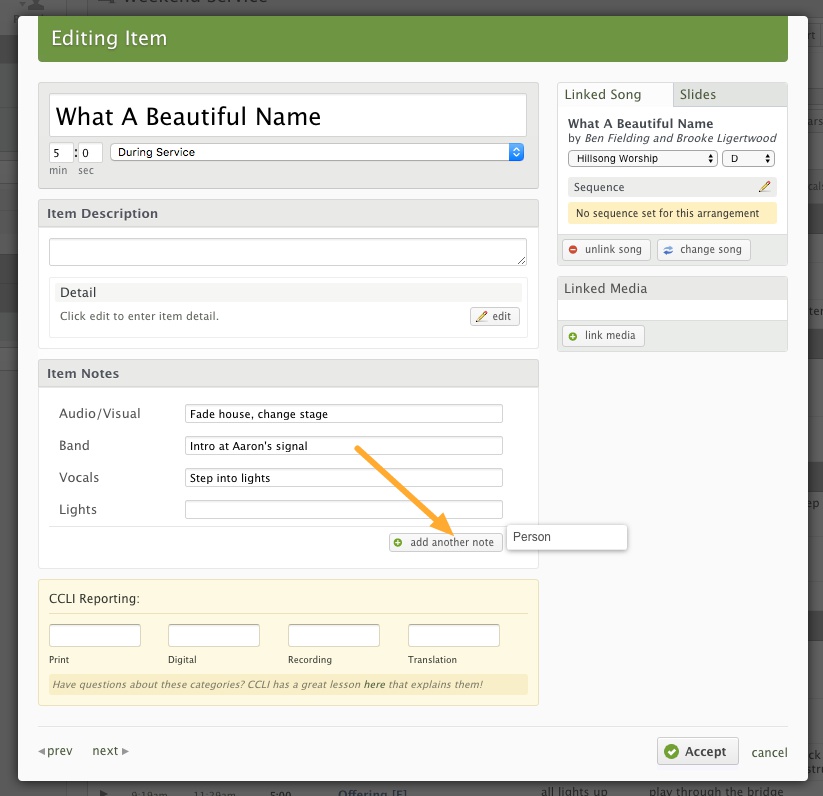The image size is (823, 796).
Task: Click the seconds length field
Action: point(90,153)
